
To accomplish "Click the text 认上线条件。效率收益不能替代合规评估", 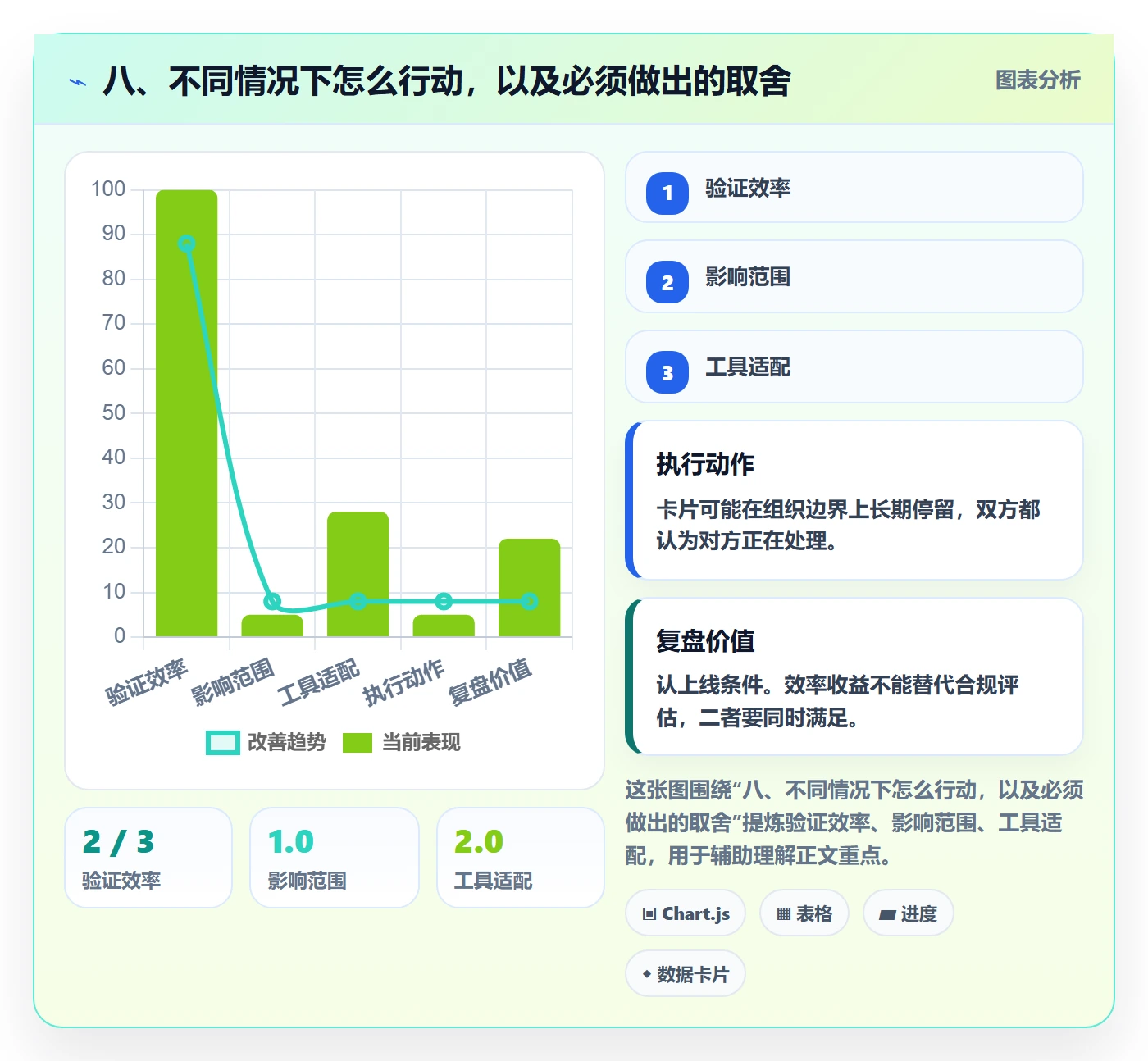I will coord(837,701).
